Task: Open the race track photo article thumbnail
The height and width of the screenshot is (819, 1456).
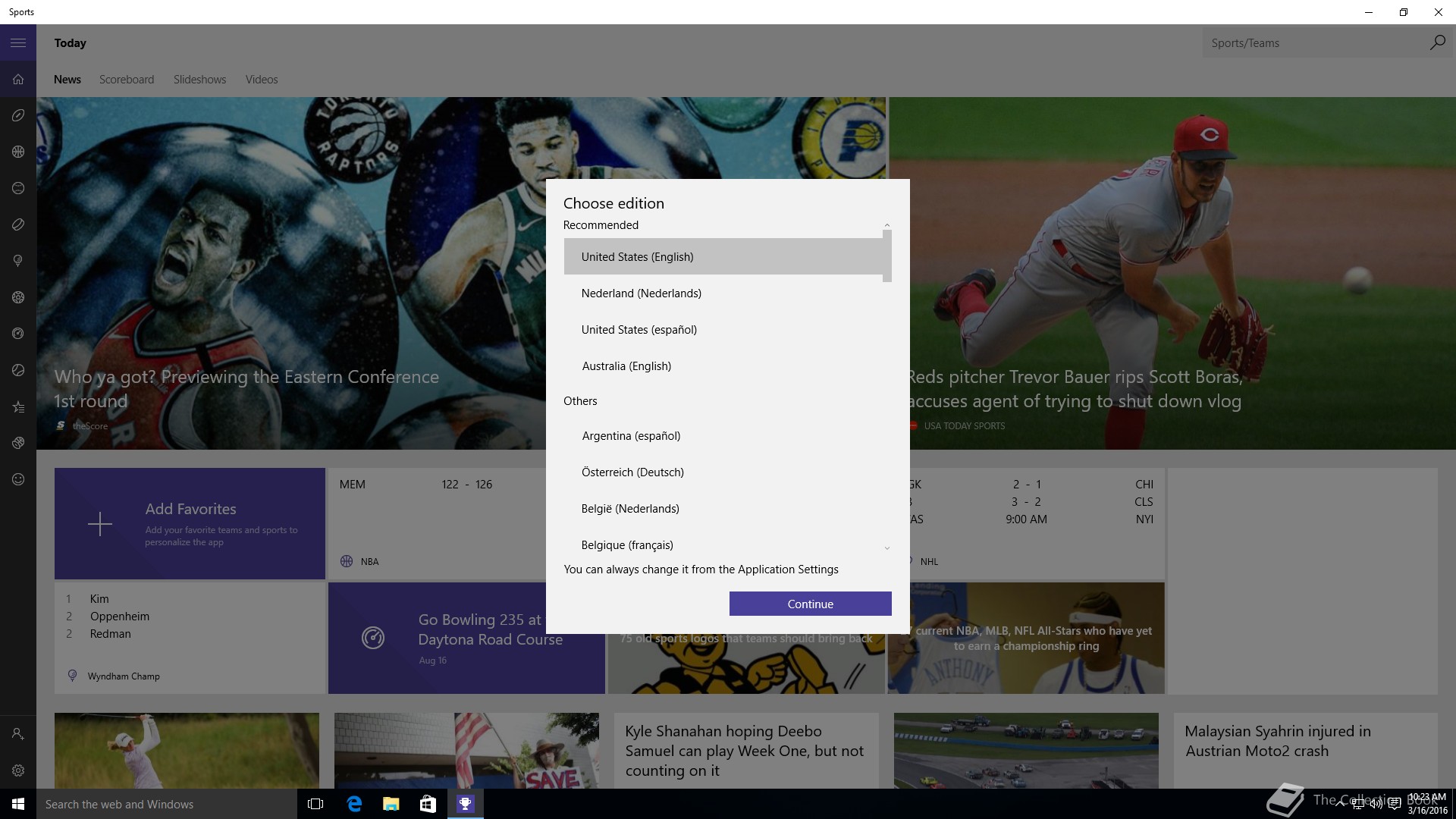Action: (1026, 751)
